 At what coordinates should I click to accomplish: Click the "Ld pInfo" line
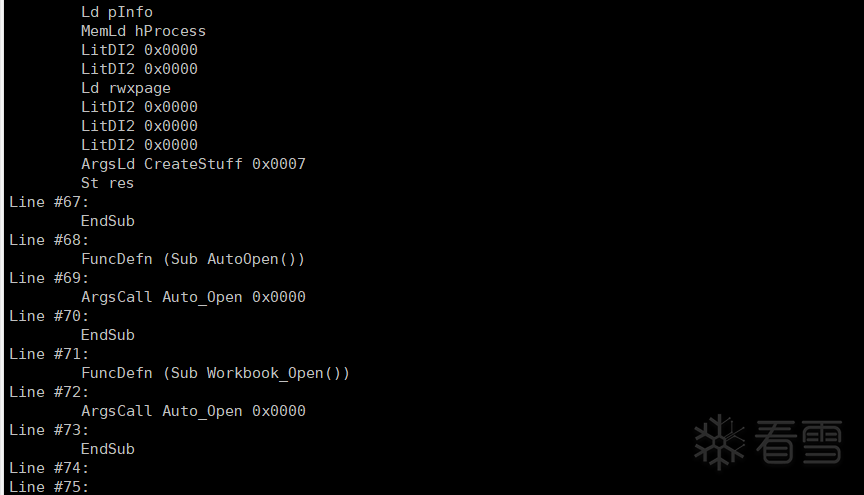116,12
